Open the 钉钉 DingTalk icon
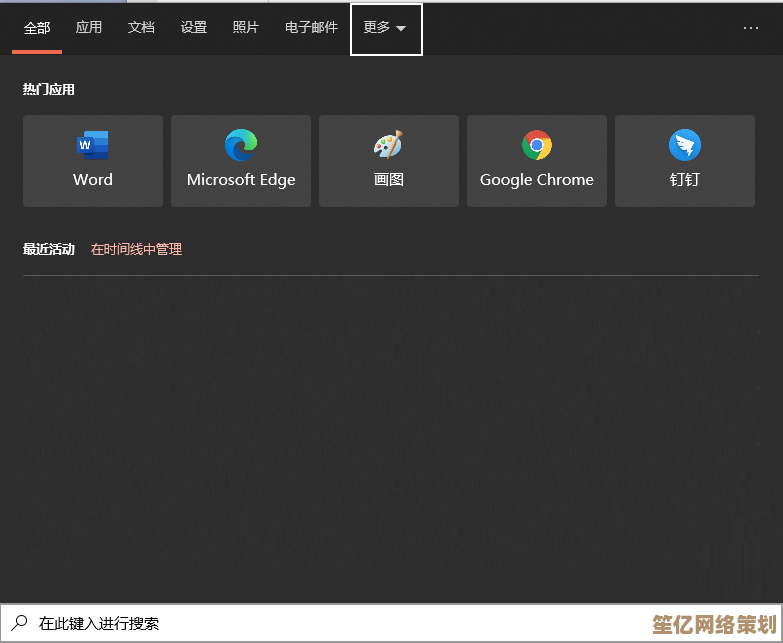 [685, 146]
